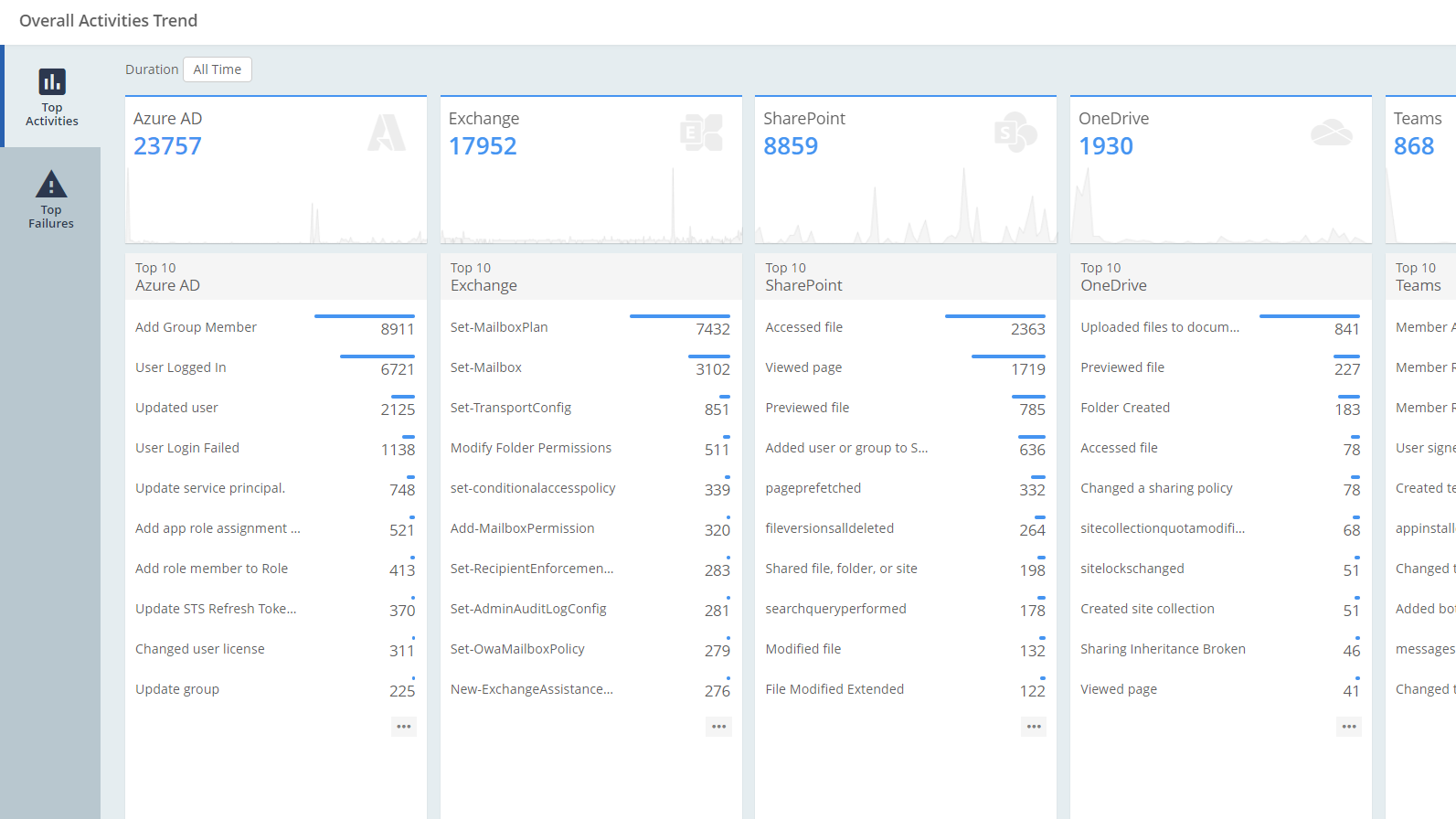Click the Exchange trend chart
The height and width of the screenshot is (819, 1456).
(x=591, y=205)
